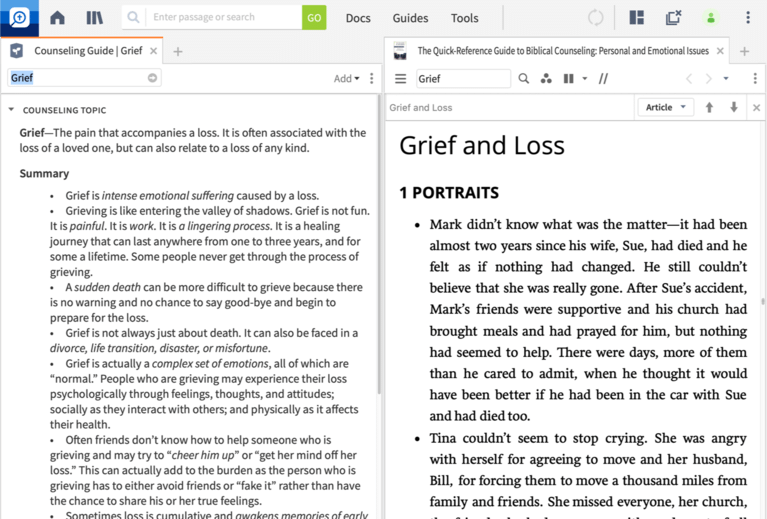The height and width of the screenshot is (519, 767).
Task: Open the Layouts grid icon
Action: tap(636, 18)
